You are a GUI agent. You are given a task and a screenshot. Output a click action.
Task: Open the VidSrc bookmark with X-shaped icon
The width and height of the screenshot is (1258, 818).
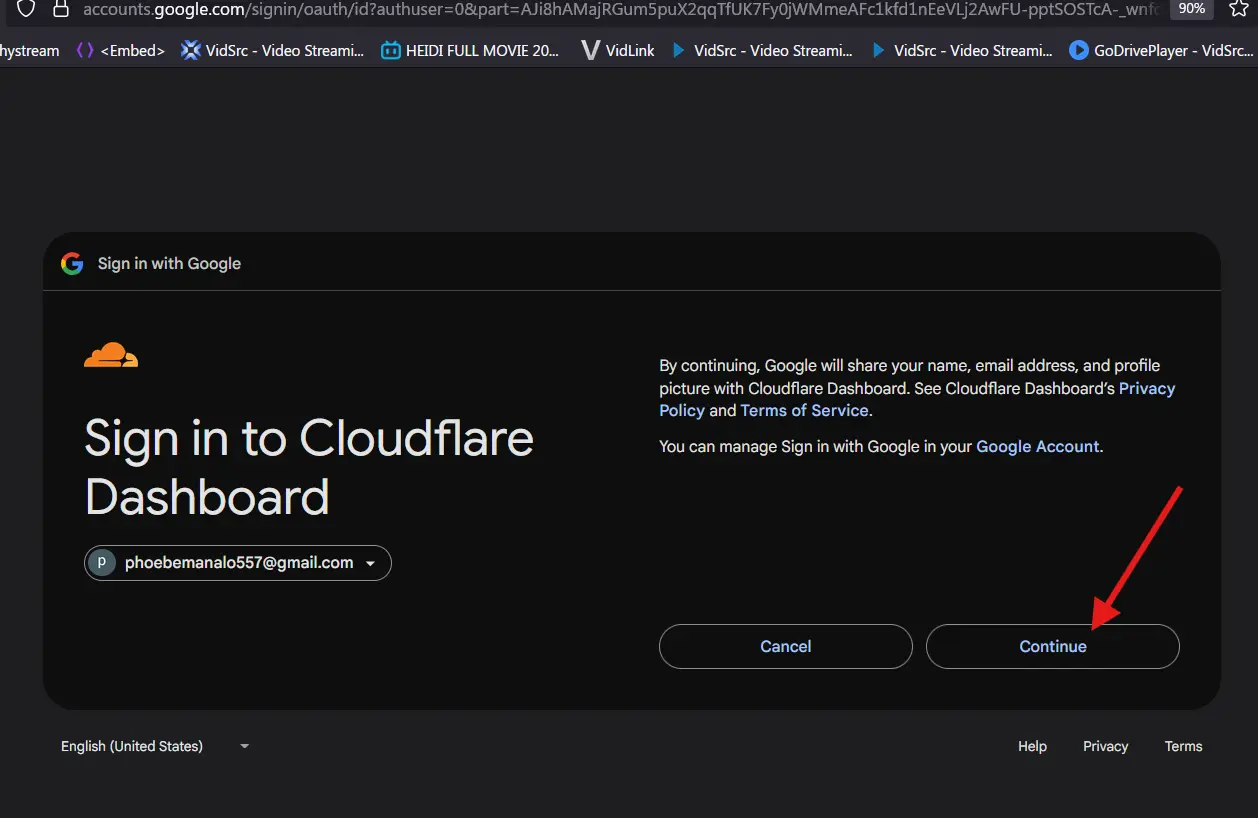(272, 50)
